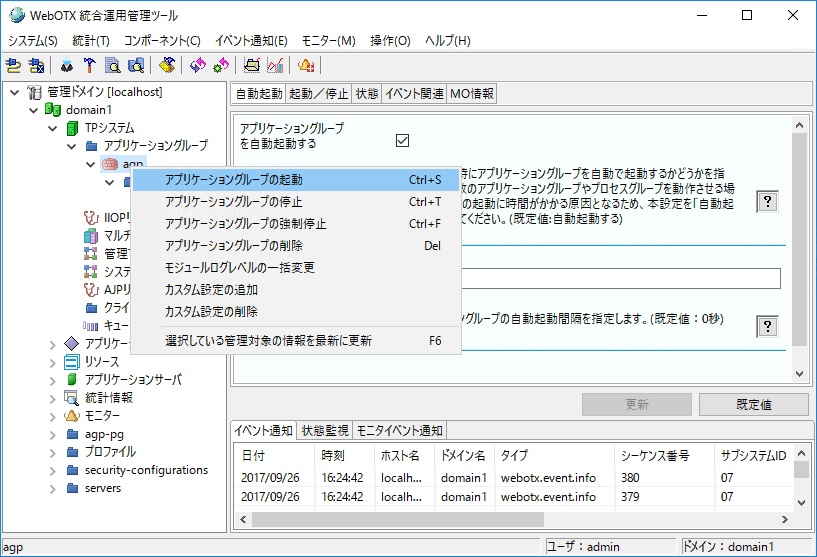Click the single hammer toolbar icon

89,65
